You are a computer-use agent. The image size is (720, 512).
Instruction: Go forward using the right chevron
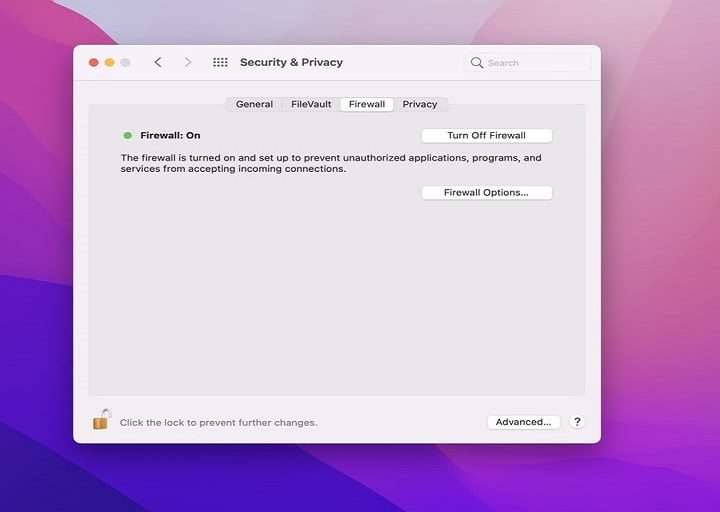(187, 62)
